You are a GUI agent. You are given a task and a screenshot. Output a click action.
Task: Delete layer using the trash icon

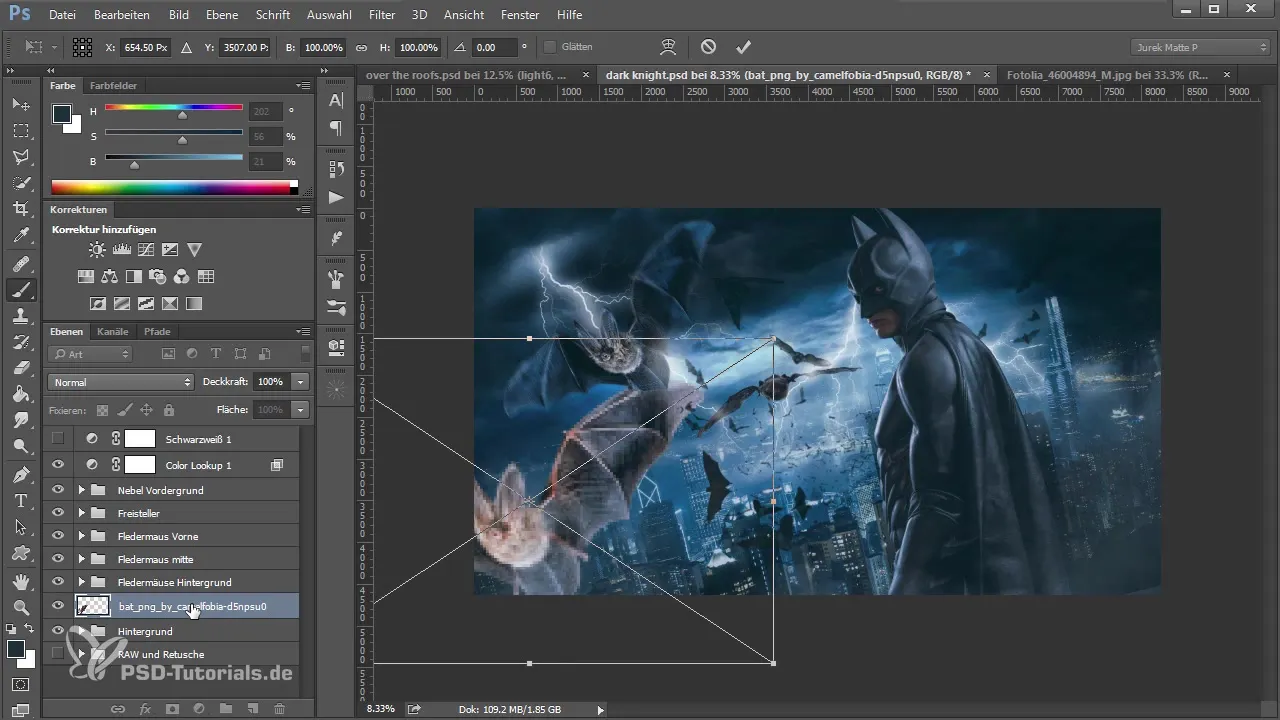[279, 708]
